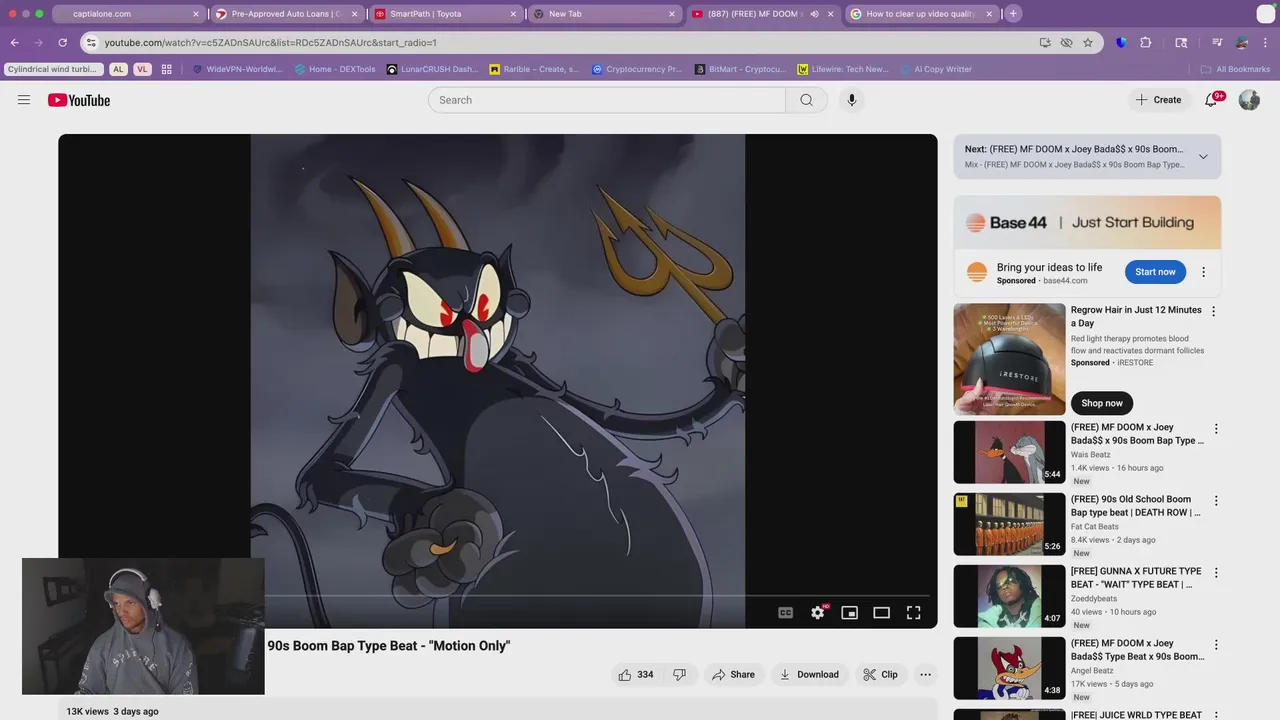Click the search magnifier button
1280x720 pixels.
[806, 100]
